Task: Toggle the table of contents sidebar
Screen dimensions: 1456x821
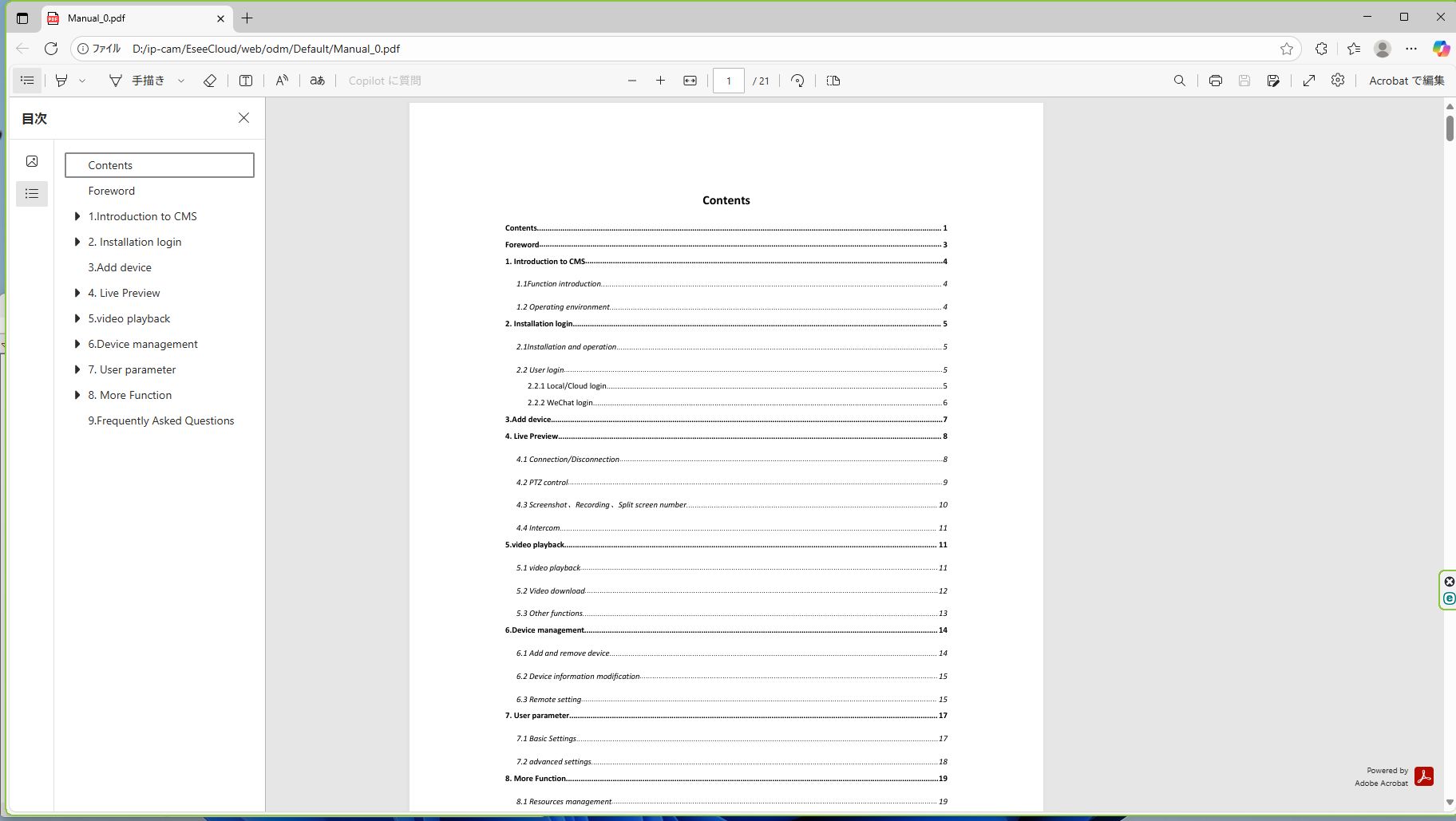Action: point(27,81)
